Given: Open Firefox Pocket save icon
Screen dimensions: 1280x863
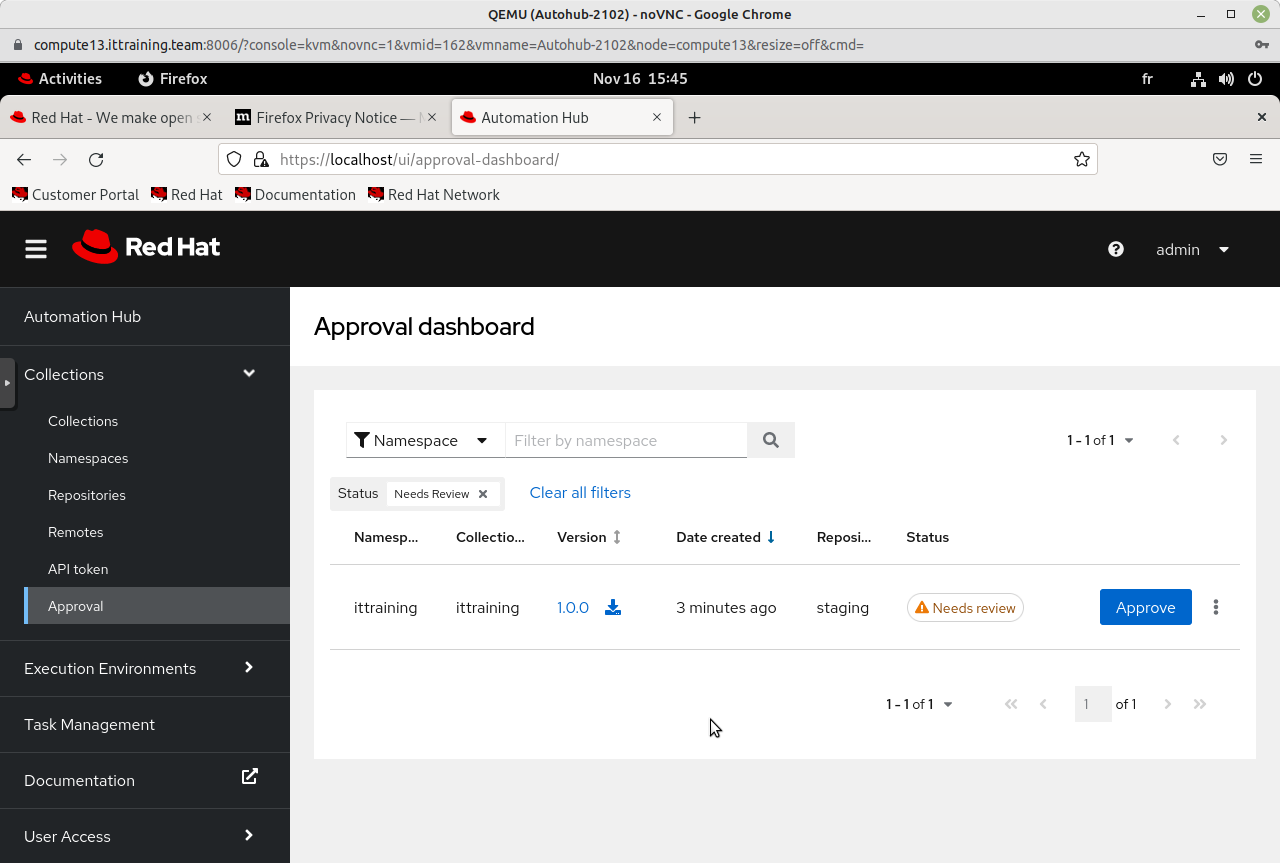Looking at the screenshot, I should [1220, 159].
